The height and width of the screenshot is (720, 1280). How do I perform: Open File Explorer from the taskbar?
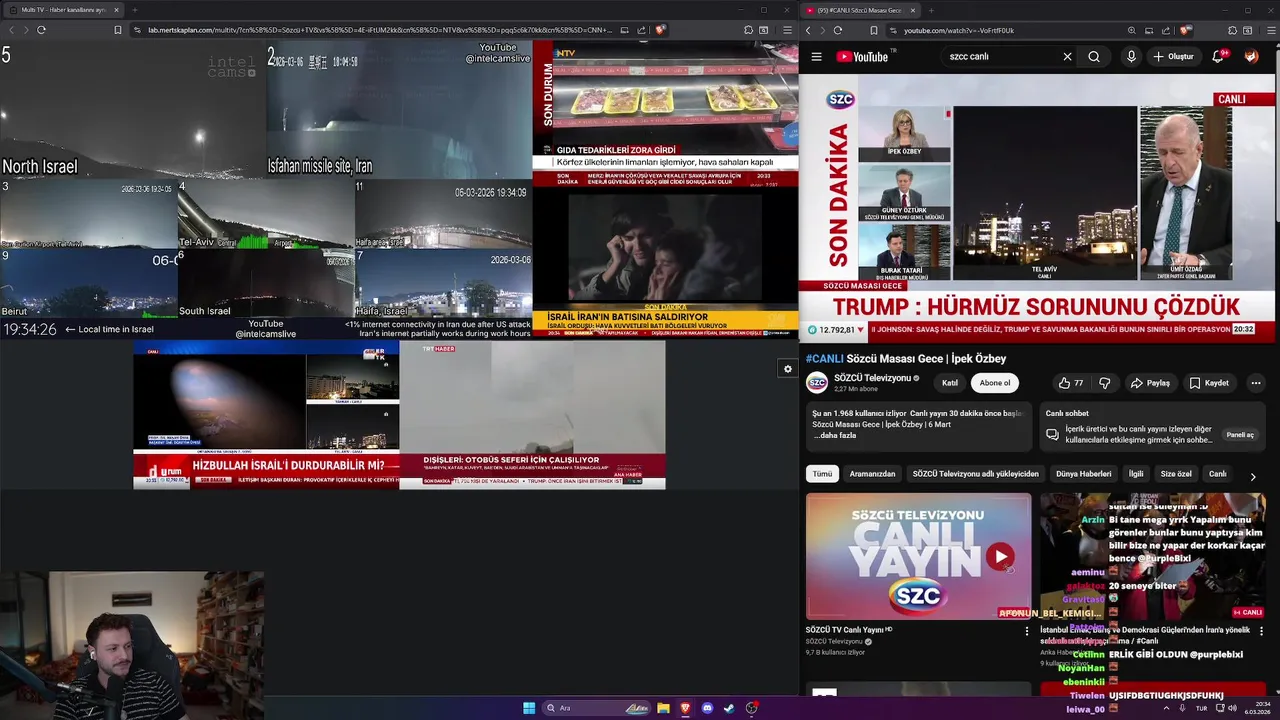click(663, 708)
